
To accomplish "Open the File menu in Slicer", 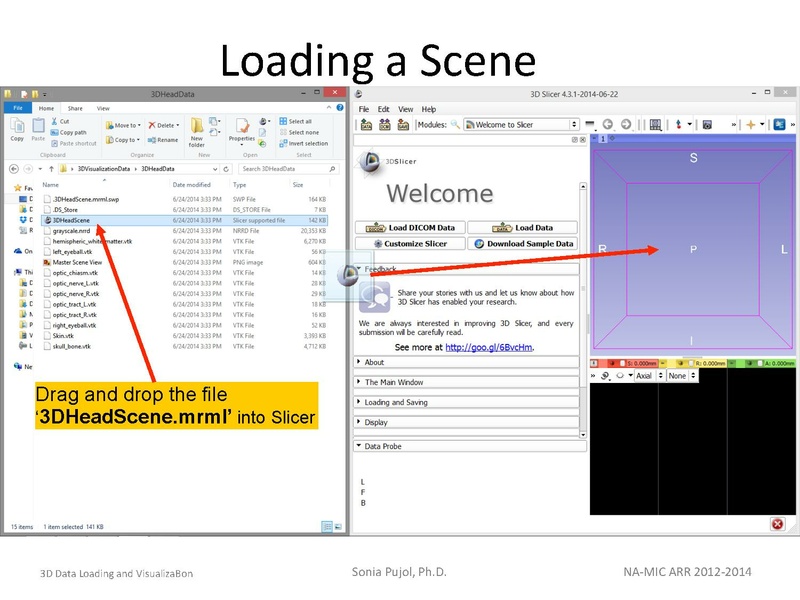I will [x=364, y=109].
